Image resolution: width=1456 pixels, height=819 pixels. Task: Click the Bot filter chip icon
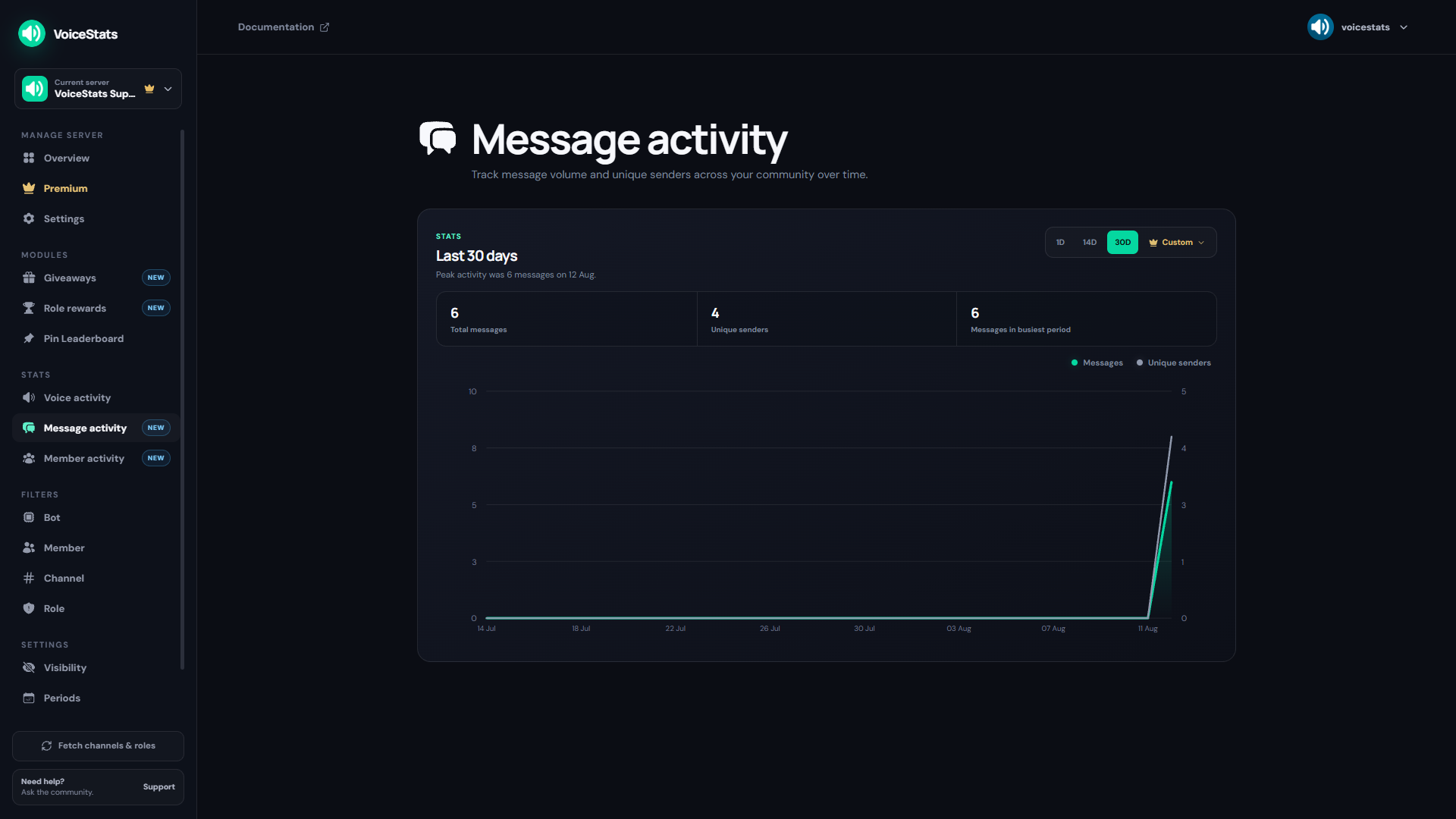29,517
